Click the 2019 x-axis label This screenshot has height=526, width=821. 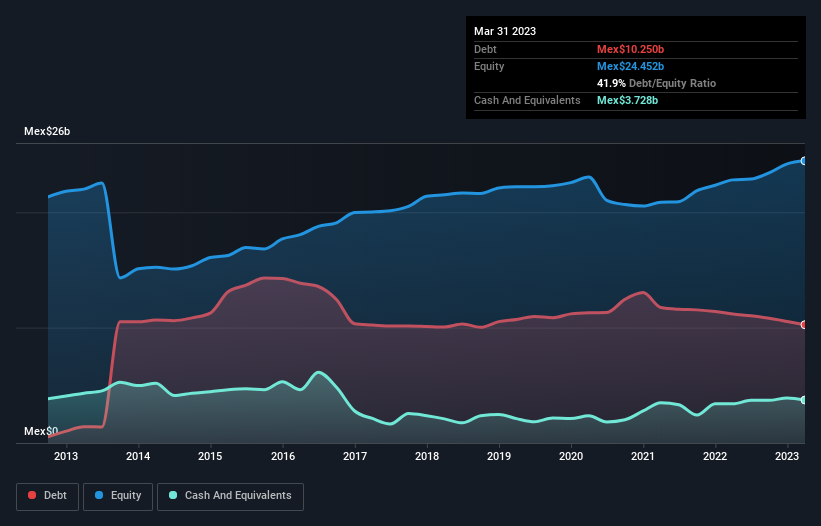click(x=499, y=456)
